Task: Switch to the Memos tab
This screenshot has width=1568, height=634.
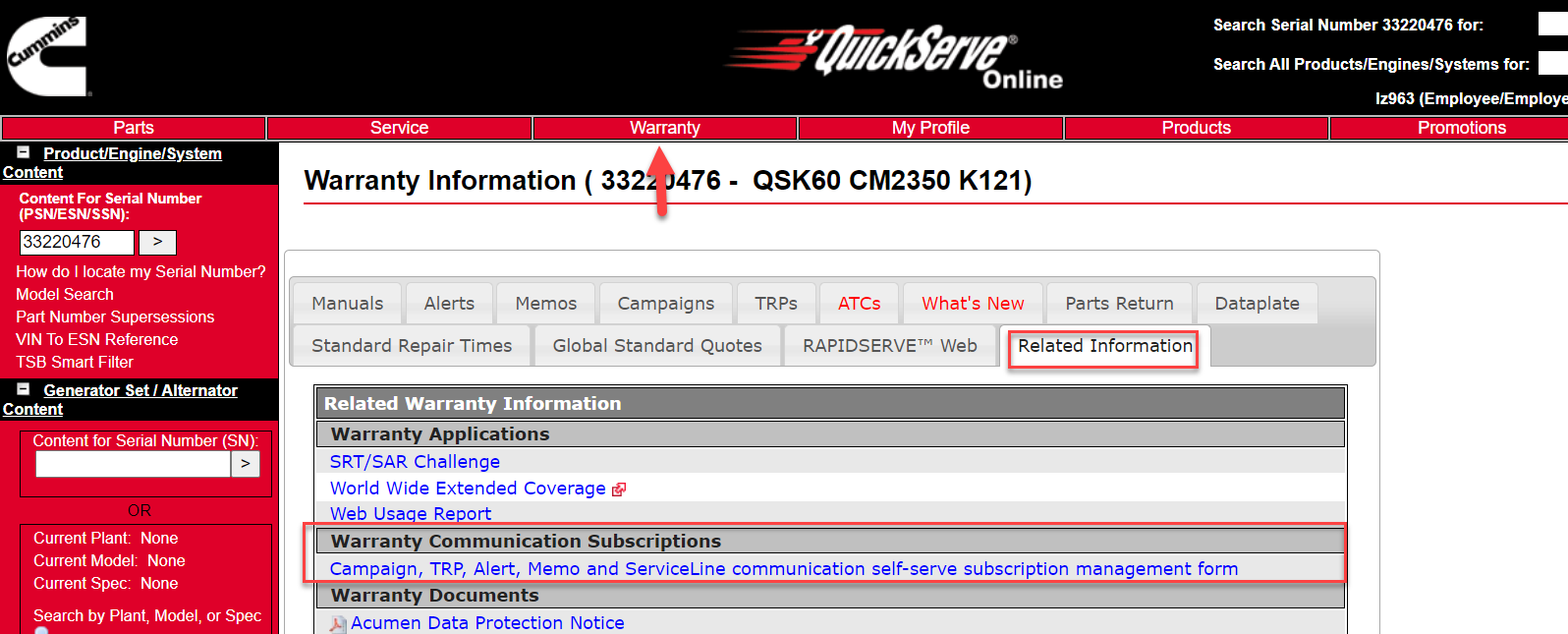Action: 546,304
